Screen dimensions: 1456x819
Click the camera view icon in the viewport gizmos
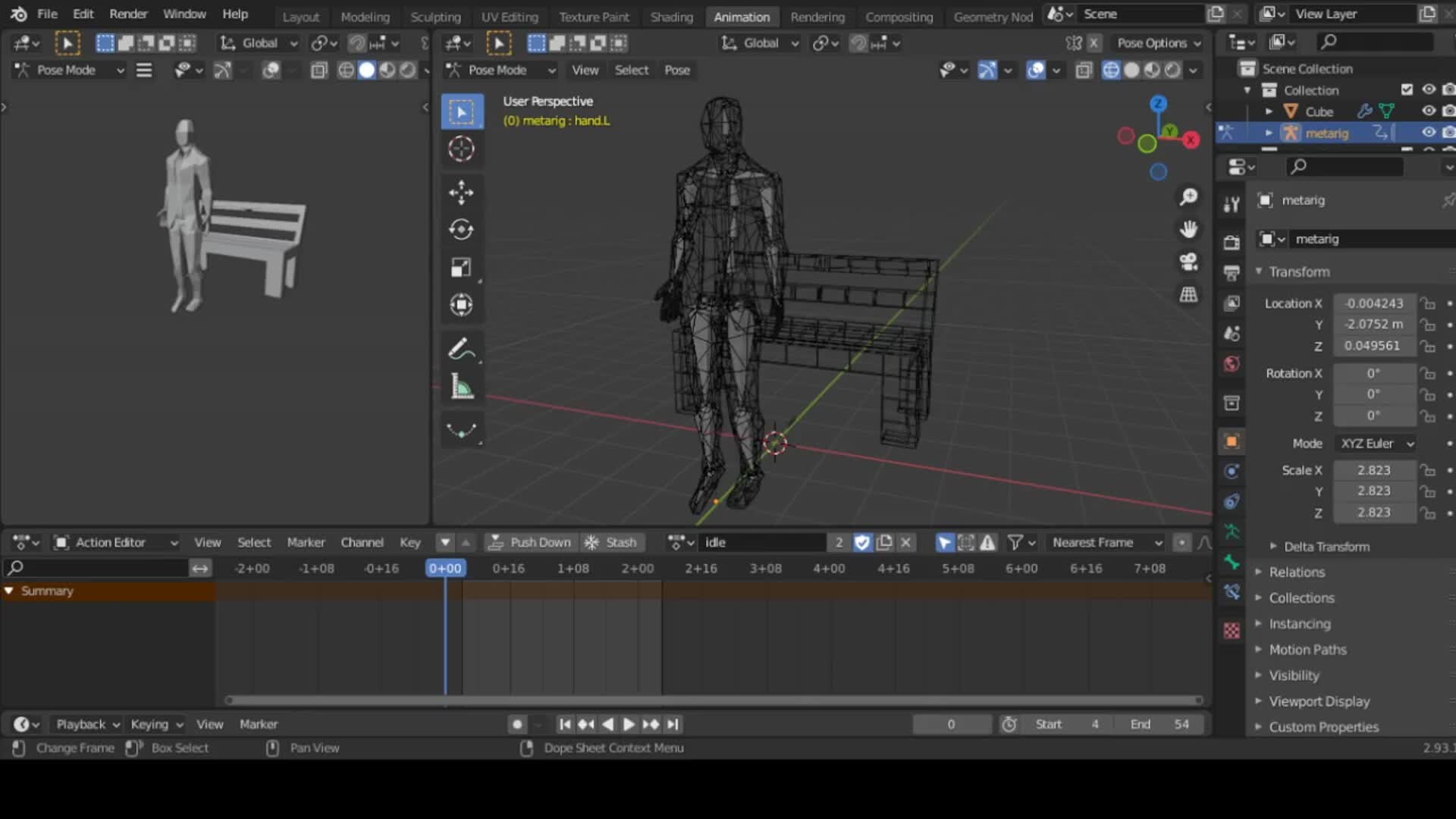(1189, 262)
